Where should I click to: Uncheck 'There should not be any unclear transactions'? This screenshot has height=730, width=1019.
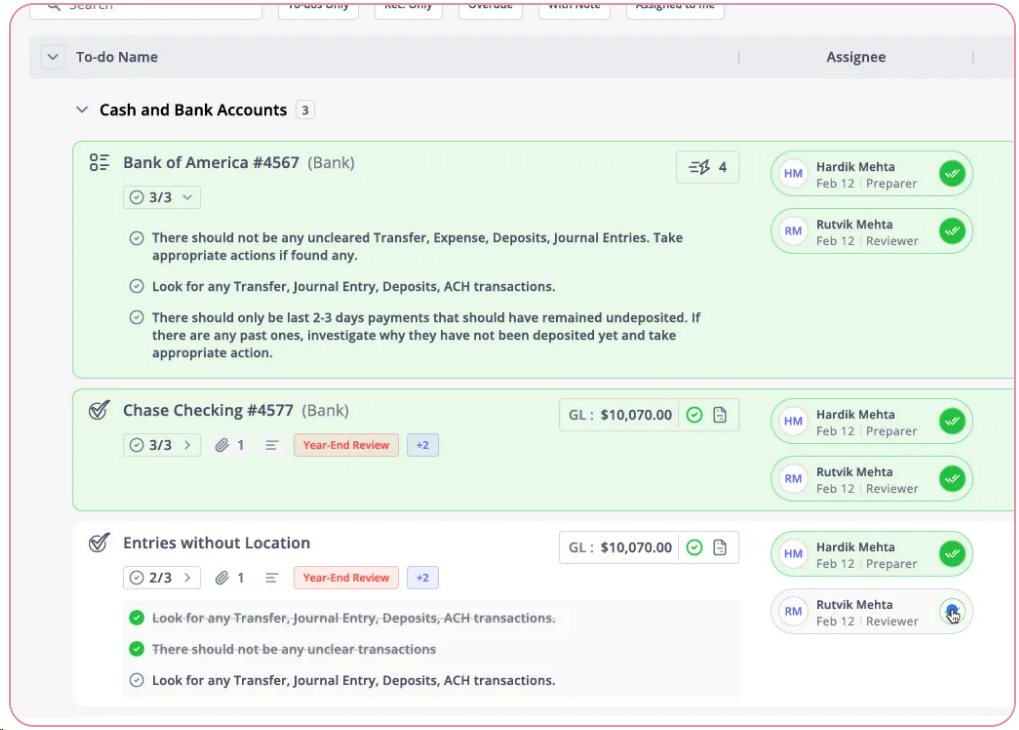[x=136, y=649]
